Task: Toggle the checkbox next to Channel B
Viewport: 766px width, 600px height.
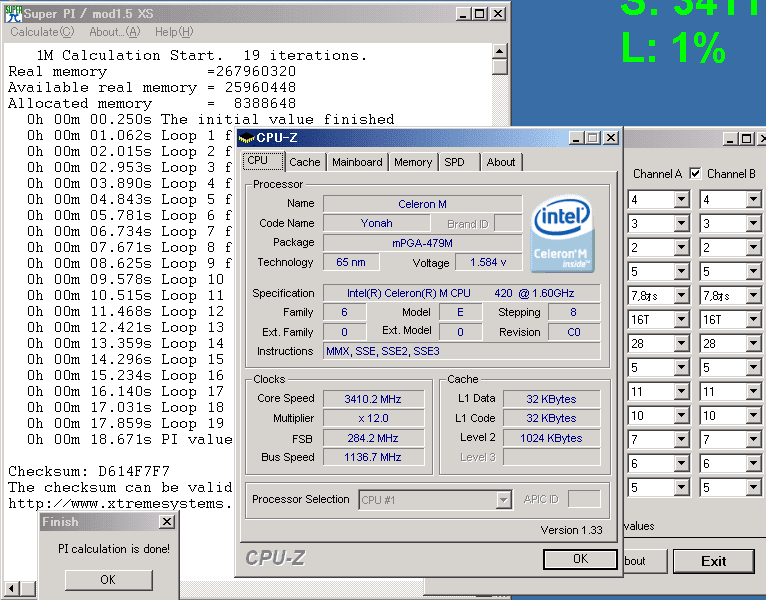Action: pyautogui.click(x=695, y=173)
